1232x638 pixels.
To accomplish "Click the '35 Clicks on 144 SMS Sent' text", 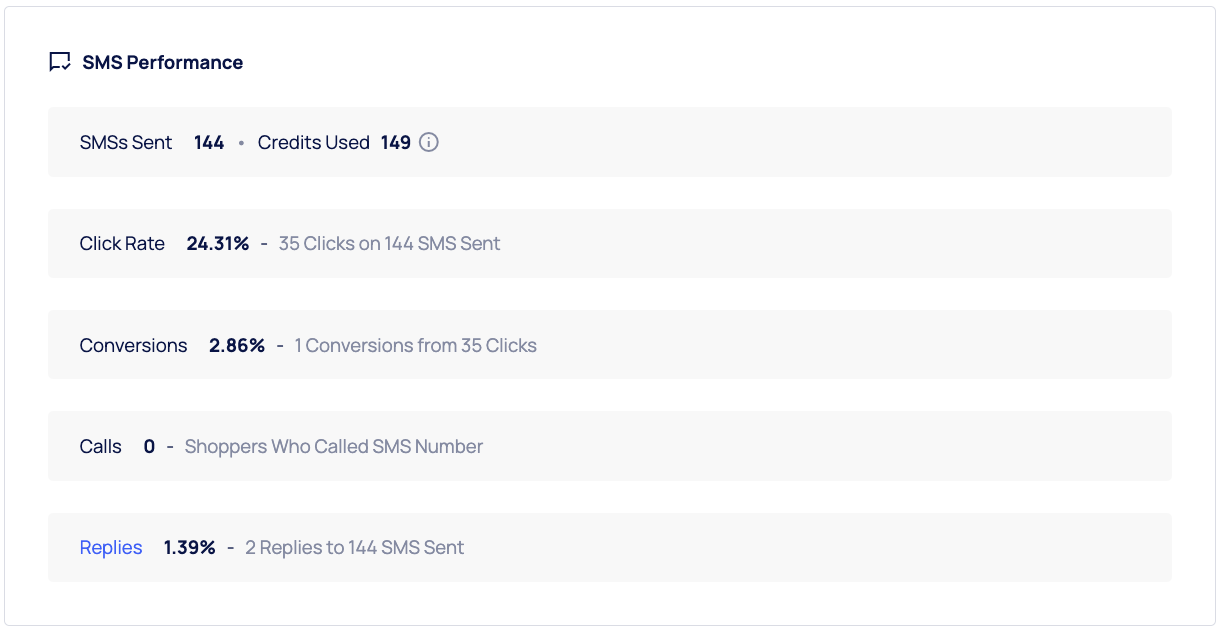I will coord(389,243).
